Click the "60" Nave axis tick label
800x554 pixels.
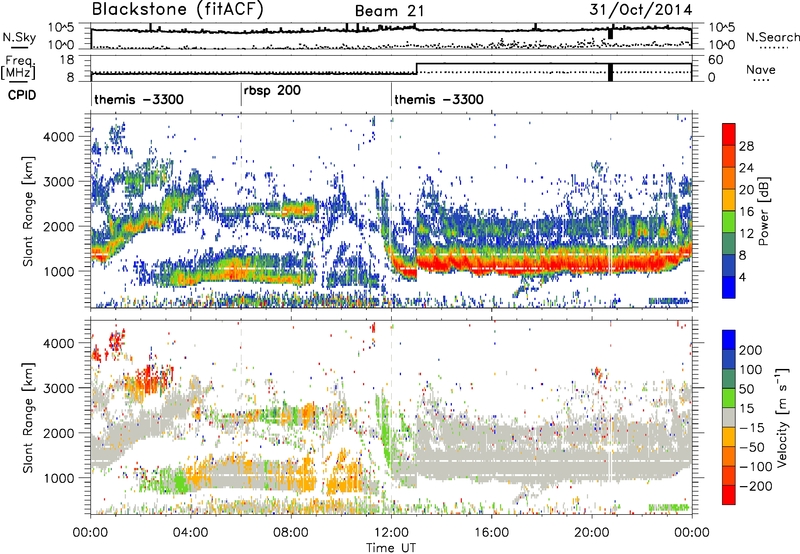pos(716,60)
